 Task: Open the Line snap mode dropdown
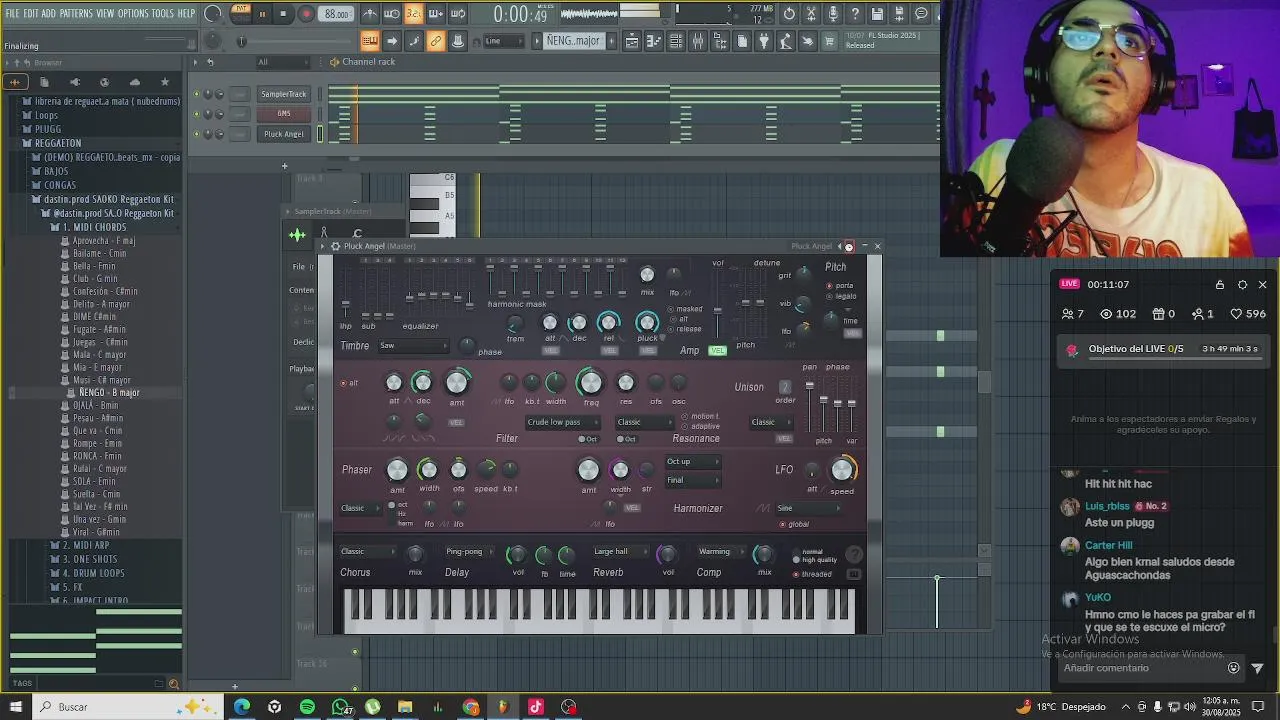pyautogui.click(x=503, y=41)
